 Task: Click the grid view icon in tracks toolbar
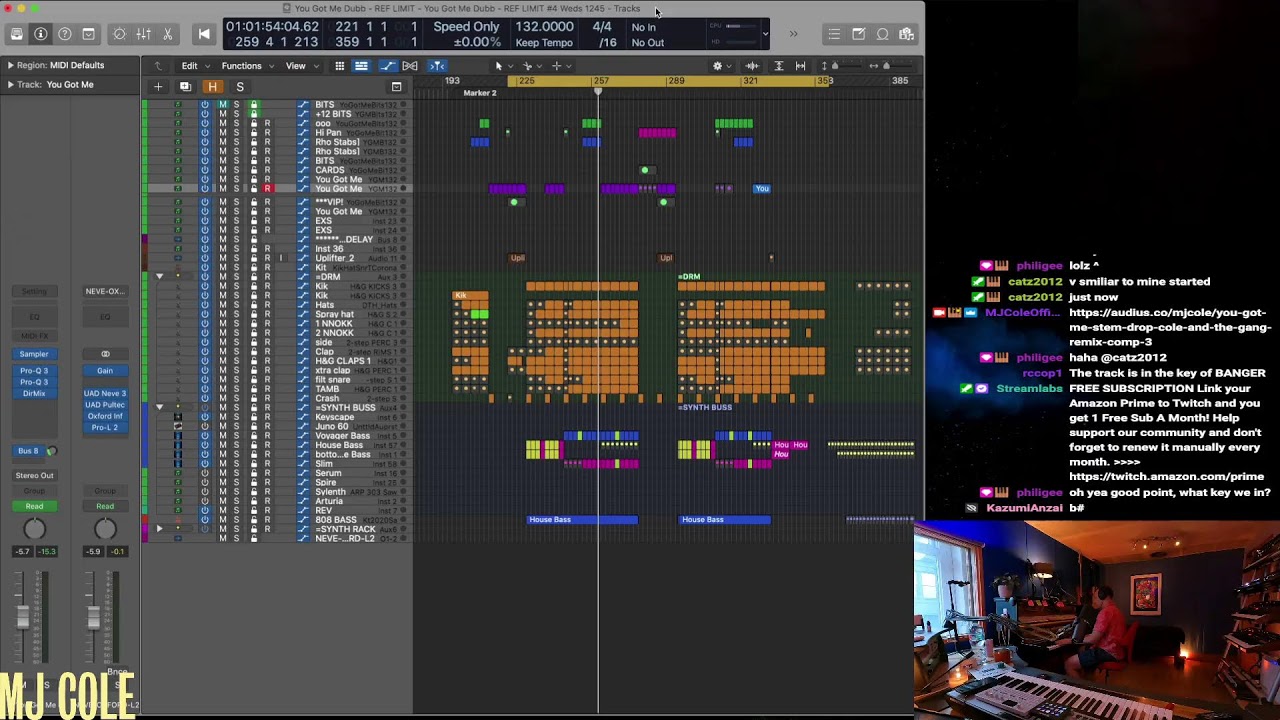[x=340, y=66]
